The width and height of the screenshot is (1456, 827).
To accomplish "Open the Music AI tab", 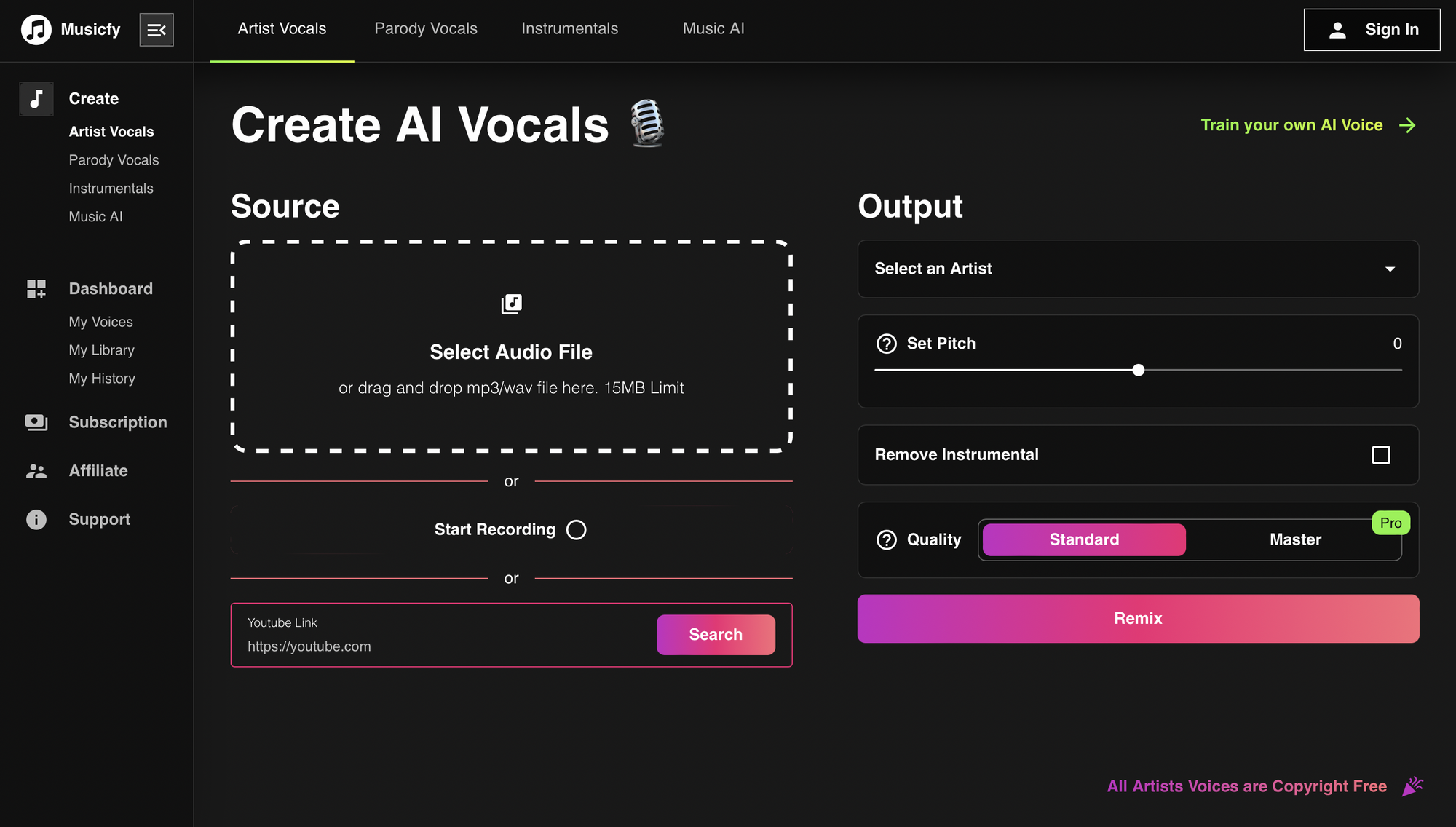I will pyautogui.click(x=713, y=29).
